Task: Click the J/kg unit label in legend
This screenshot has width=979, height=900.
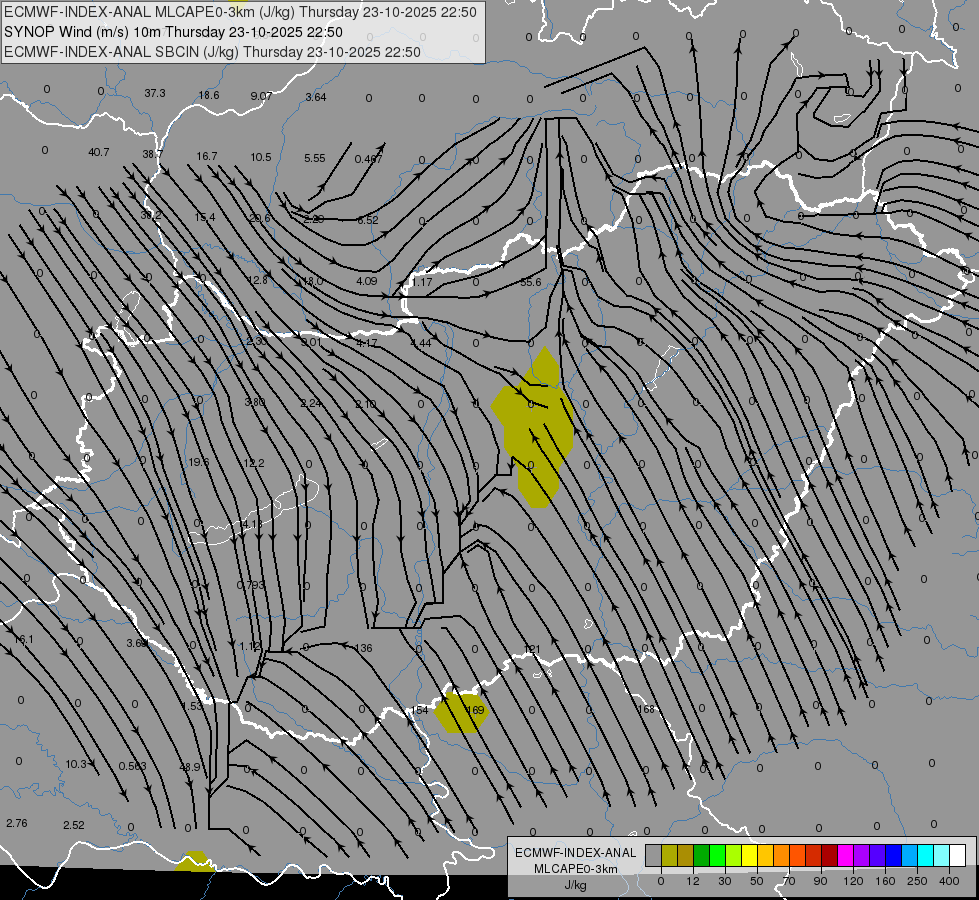Action: (576, 885)
